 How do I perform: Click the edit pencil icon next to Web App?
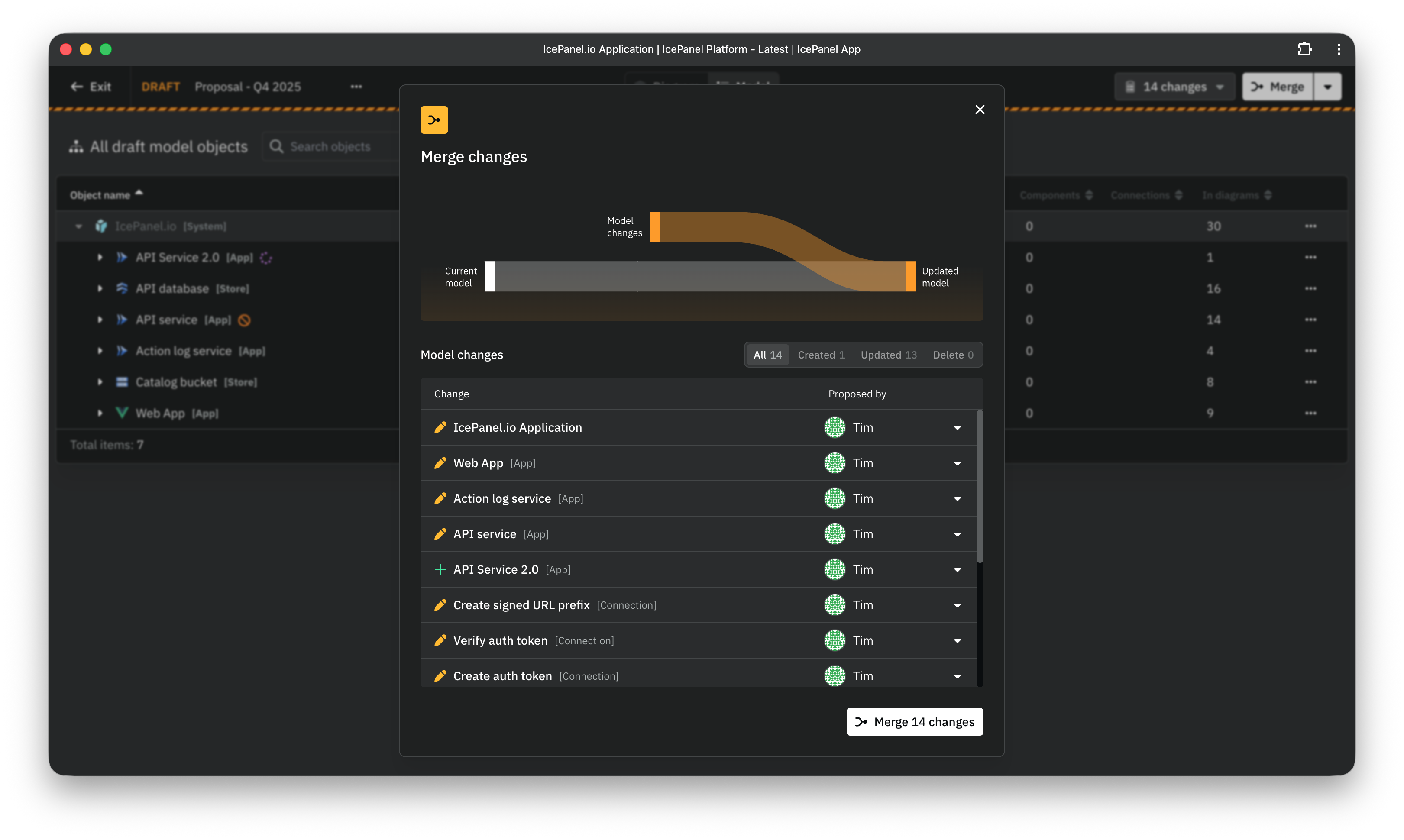coord(440,462)
